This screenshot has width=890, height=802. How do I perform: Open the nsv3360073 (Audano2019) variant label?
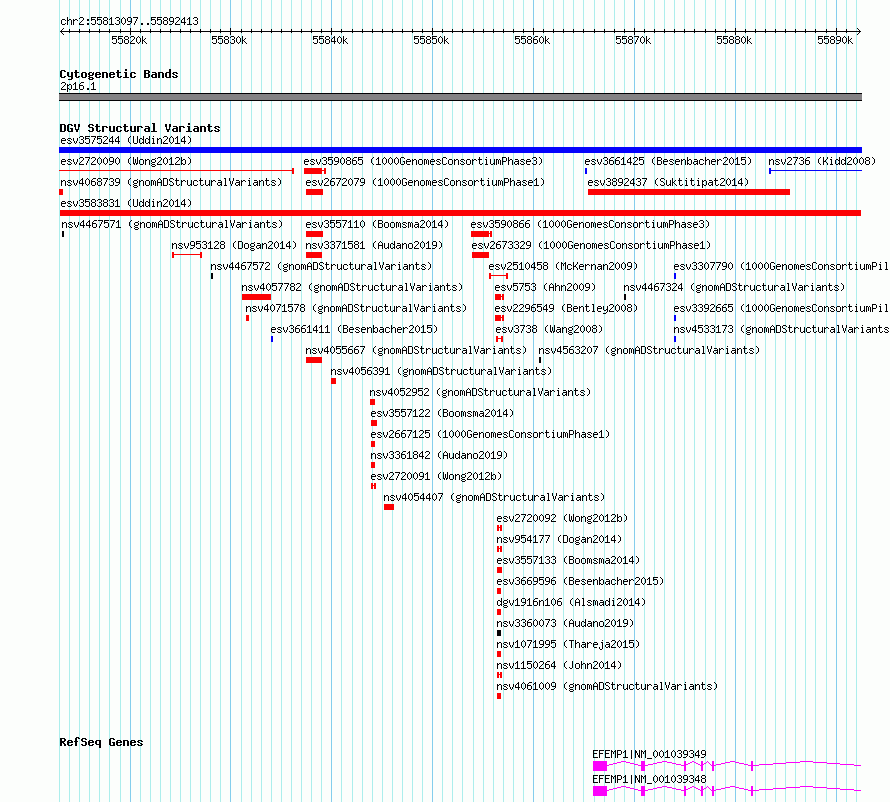tap(565, 623)
